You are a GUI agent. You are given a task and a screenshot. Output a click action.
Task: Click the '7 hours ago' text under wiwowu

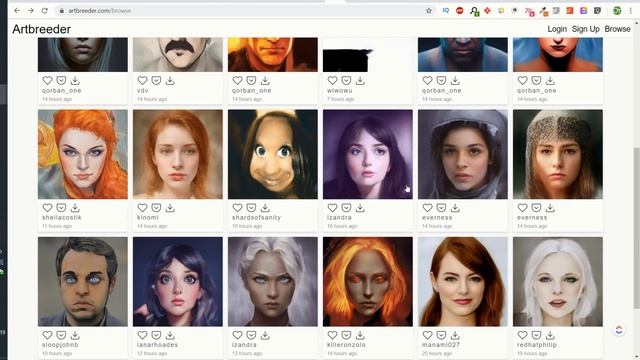tap(340, 99)
